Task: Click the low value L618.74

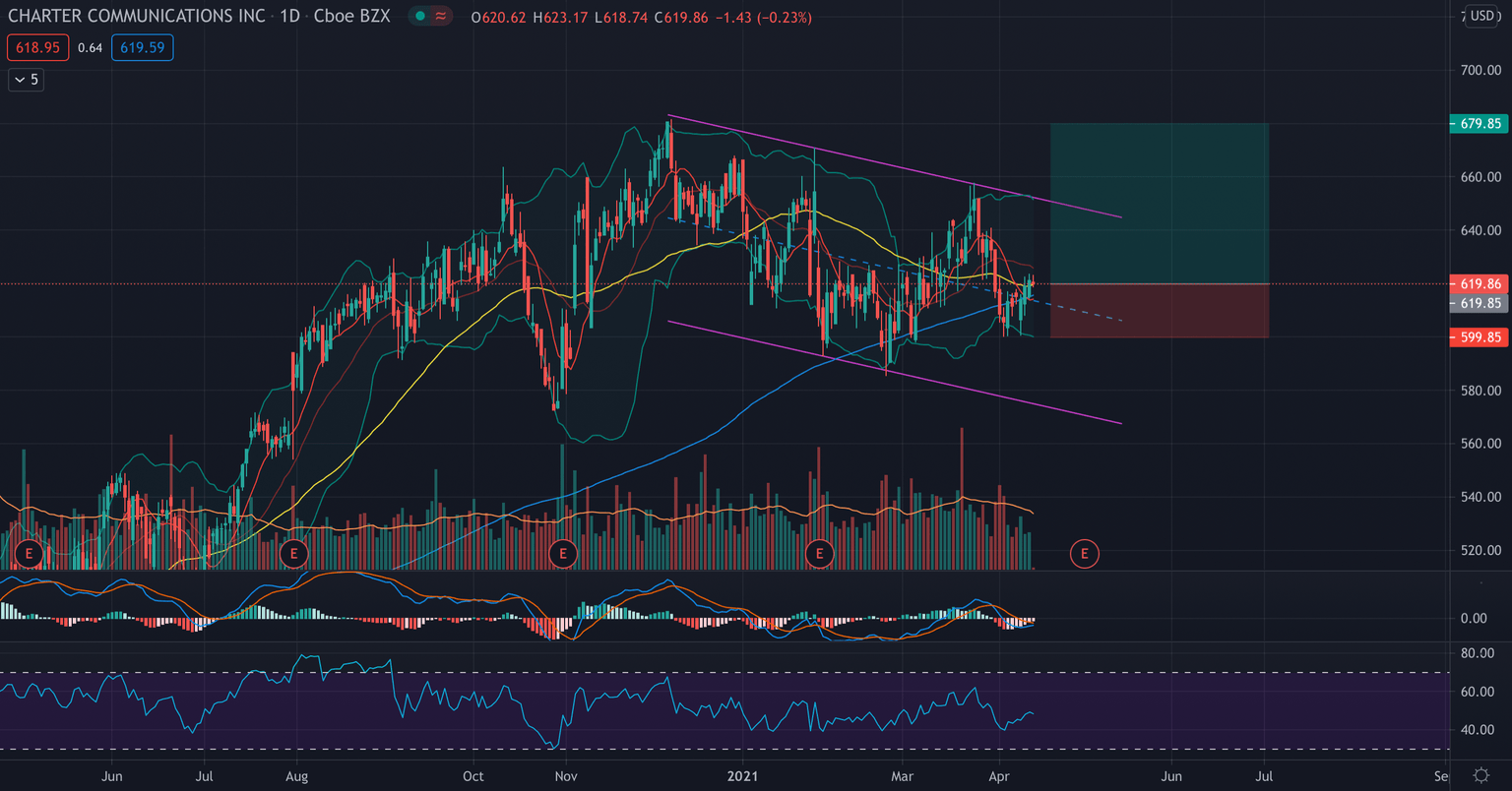Action: [x=620, y=18]
